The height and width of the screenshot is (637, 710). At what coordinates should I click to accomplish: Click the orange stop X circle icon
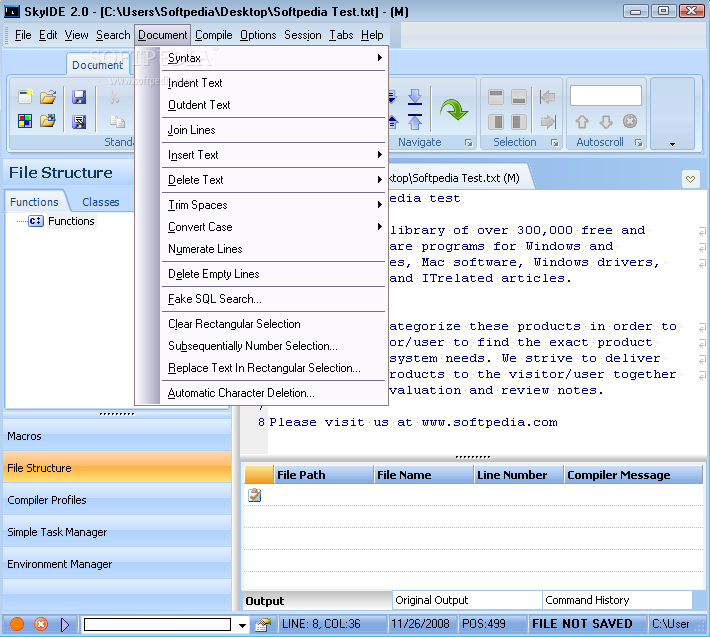coord(41,624)
